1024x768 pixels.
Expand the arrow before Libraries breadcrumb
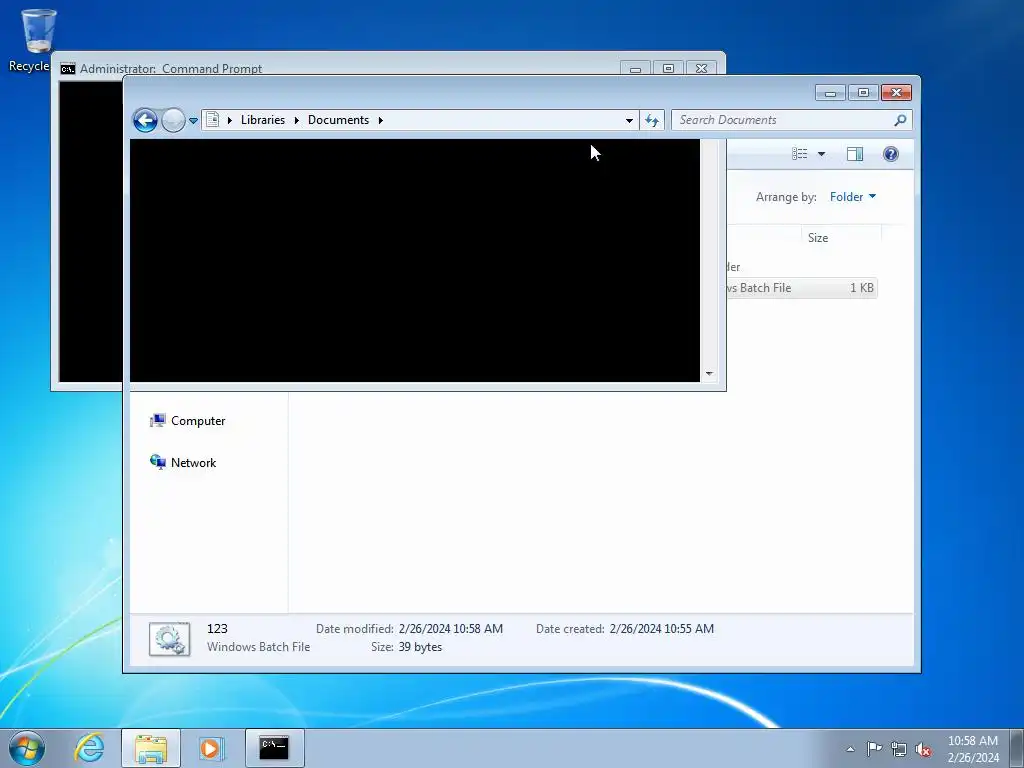point(229,120)
